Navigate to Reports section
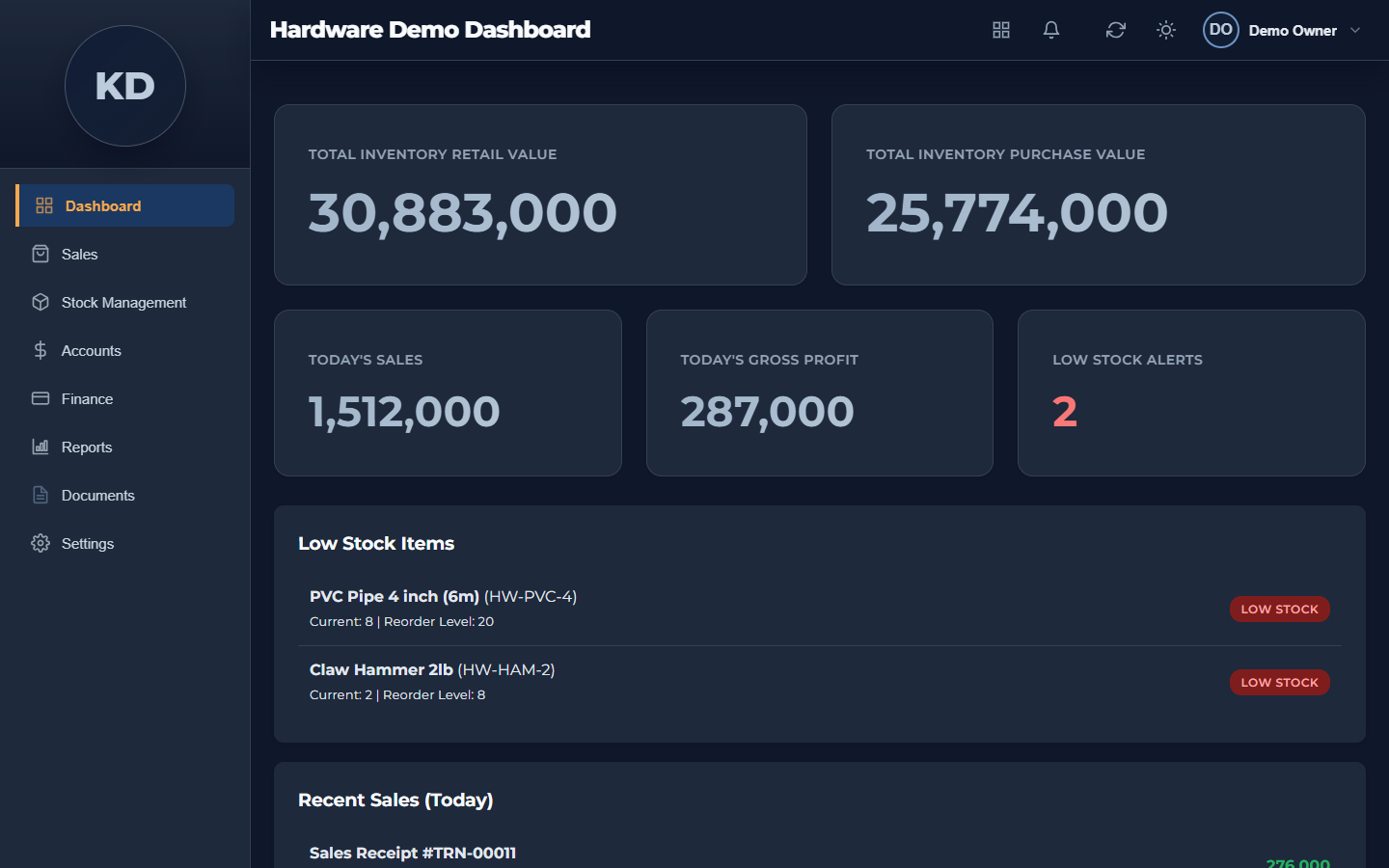 [x=125, y=447]
